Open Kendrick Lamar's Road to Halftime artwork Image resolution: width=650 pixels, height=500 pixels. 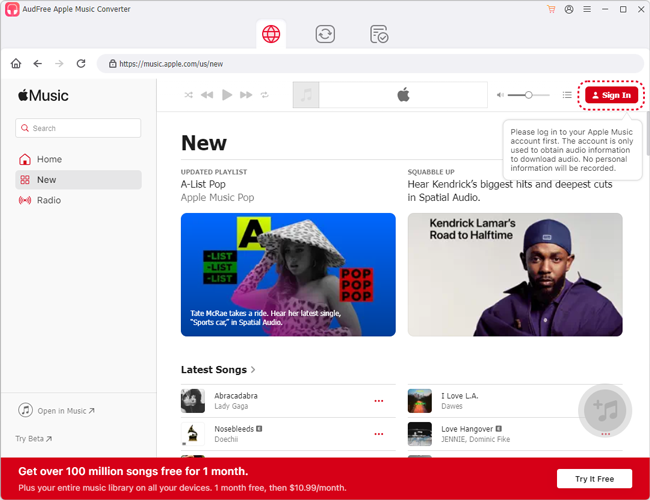coord(515,274)
